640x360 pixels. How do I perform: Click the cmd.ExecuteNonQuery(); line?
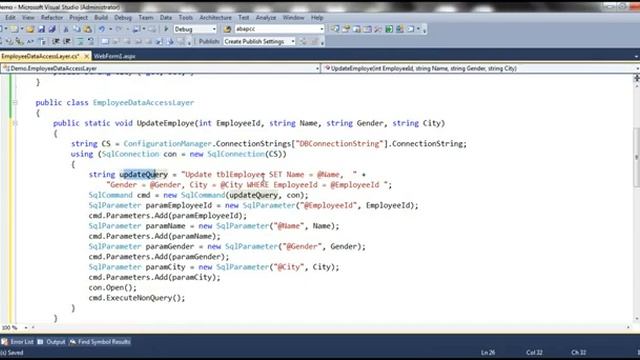[x=137, y=298]
